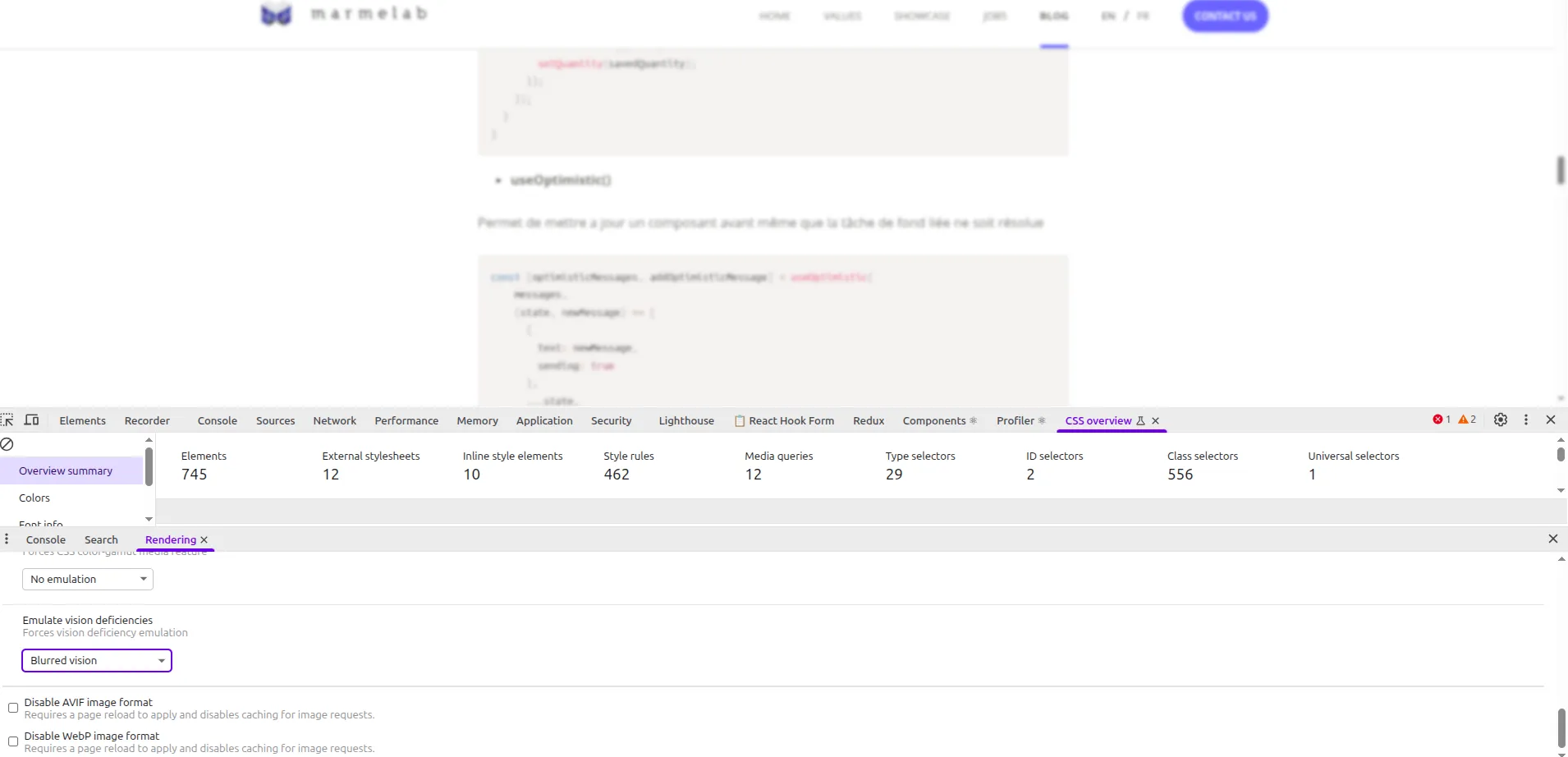The width and height of the screenshot is (1568, 757).
Task: Click the inspect element picker icon
Action: (x=7, y=420)
